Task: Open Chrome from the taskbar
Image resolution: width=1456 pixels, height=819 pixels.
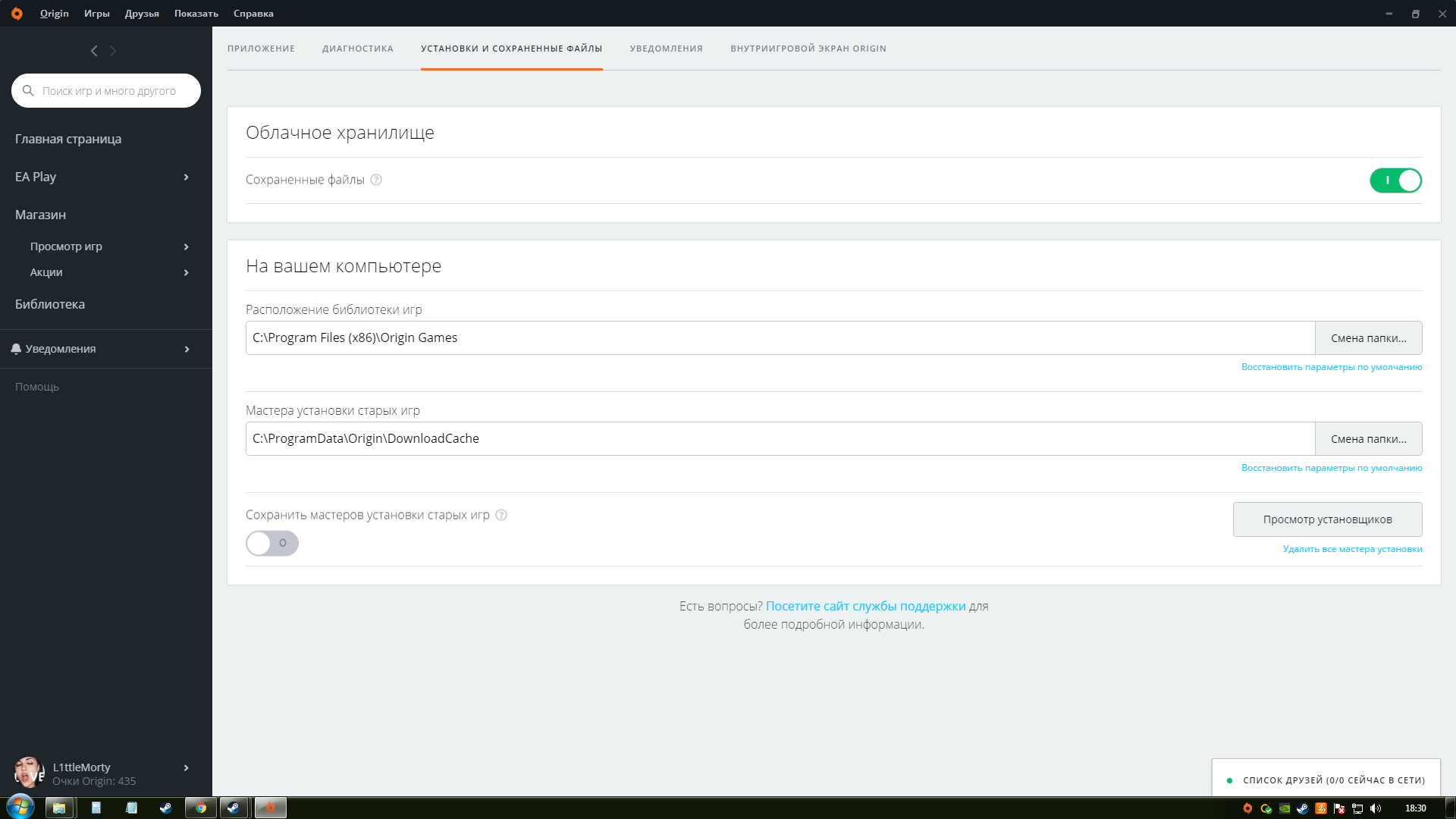Action: pos(201,808)
